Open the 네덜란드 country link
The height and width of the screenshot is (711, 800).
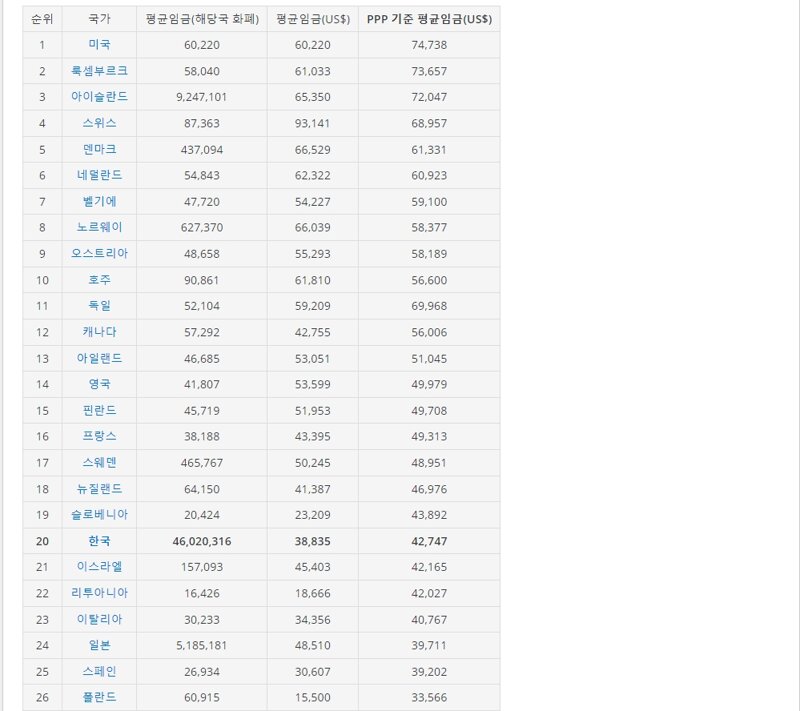(99, 175)
